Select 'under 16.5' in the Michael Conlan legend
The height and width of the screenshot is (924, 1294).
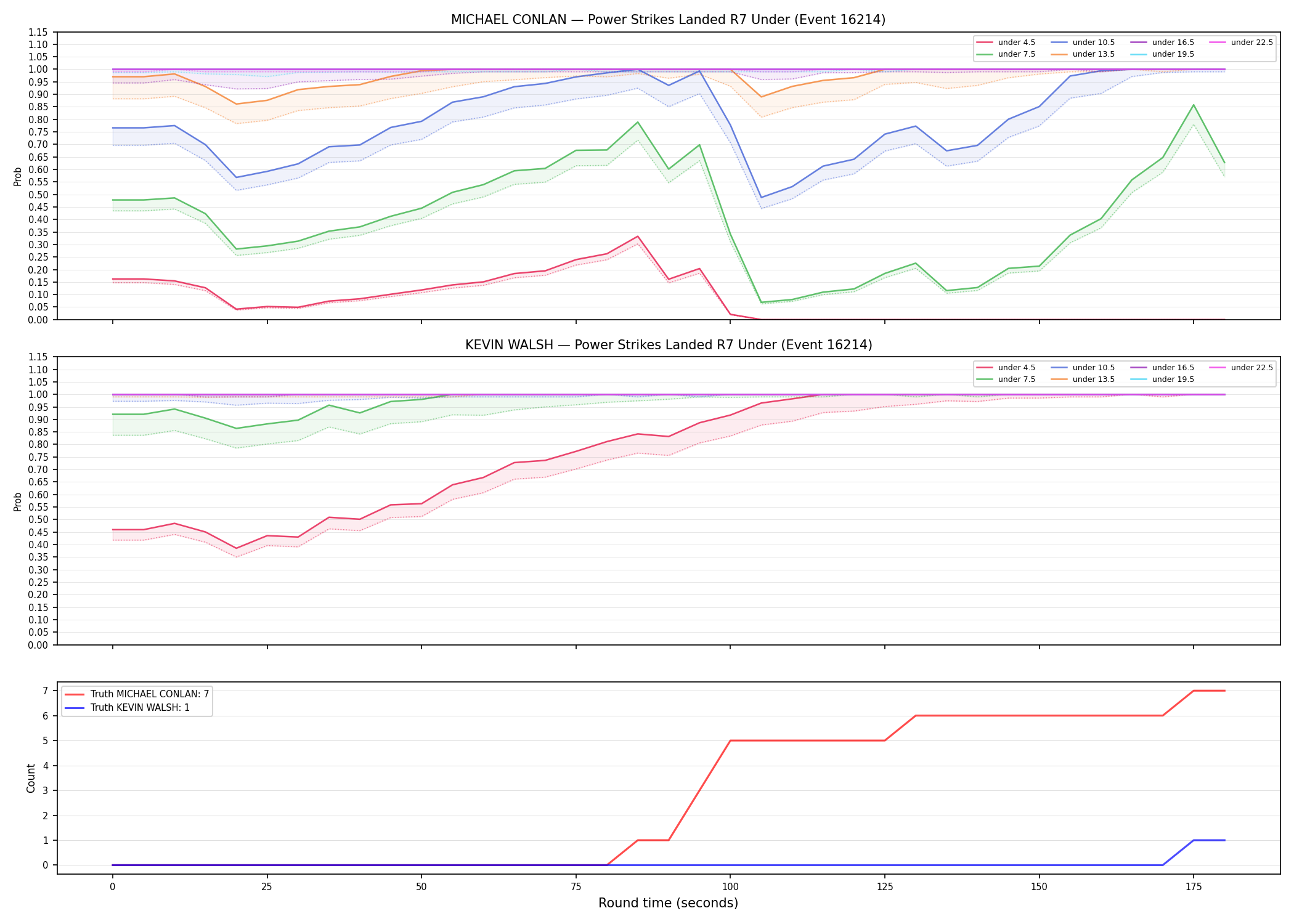click(1163, 43)
